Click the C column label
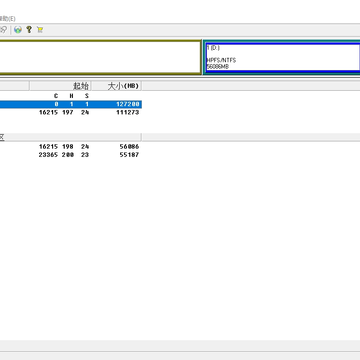The height and width of the screenshot is (360, 360). pyautogui.click(x=56, y=96)
